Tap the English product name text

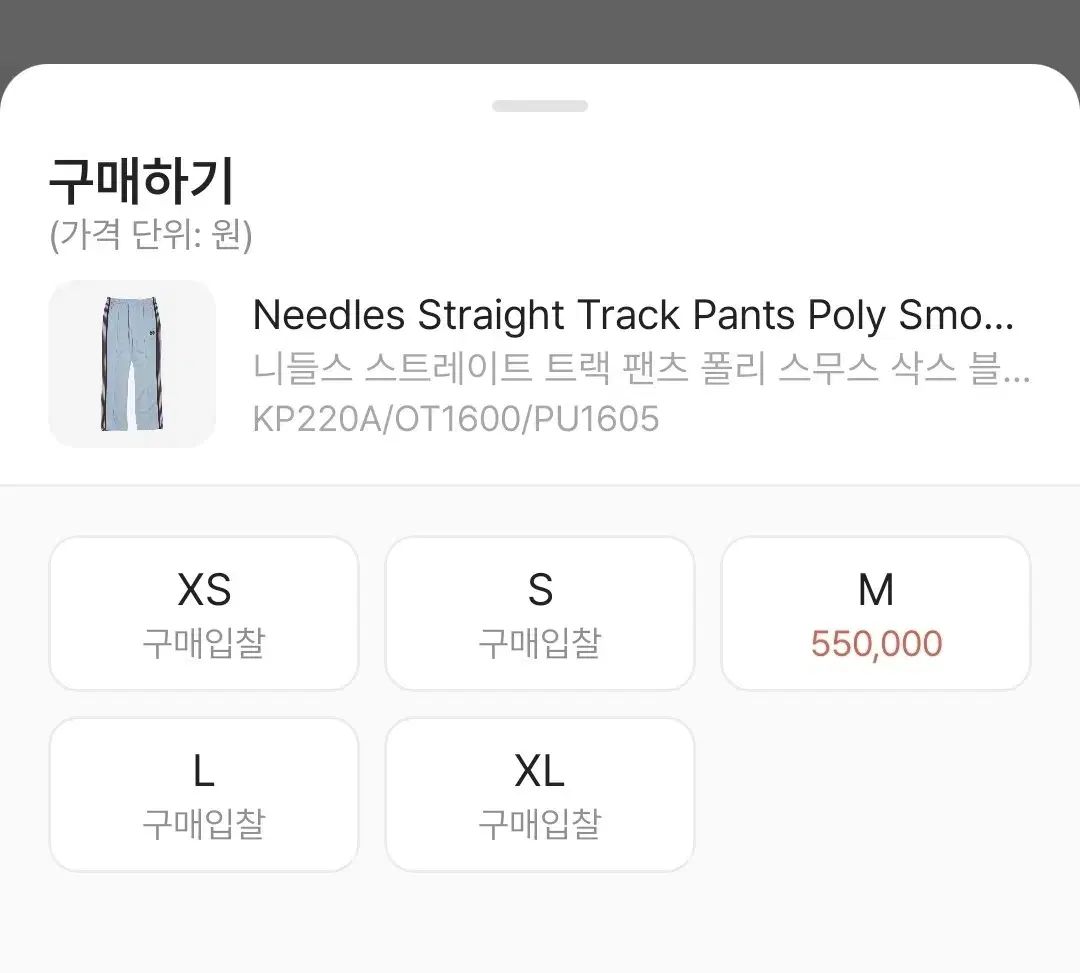633,316
